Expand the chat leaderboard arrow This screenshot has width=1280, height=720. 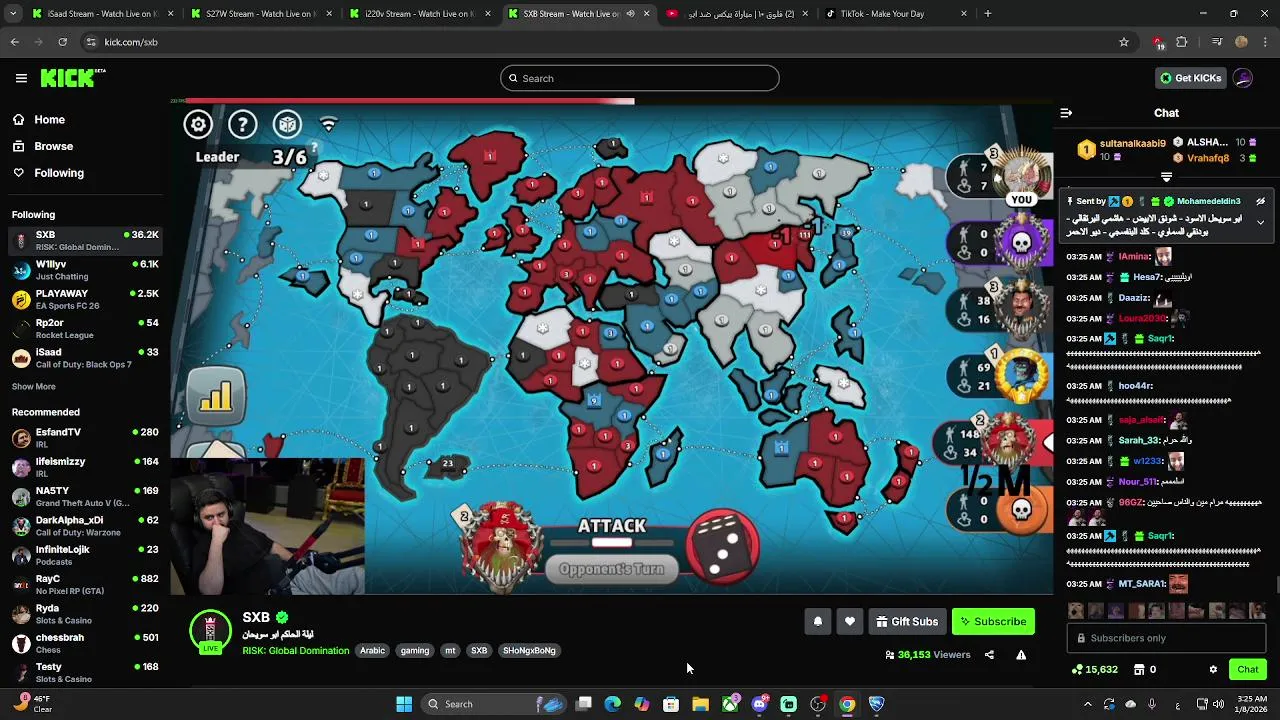tap(1166, 177)
